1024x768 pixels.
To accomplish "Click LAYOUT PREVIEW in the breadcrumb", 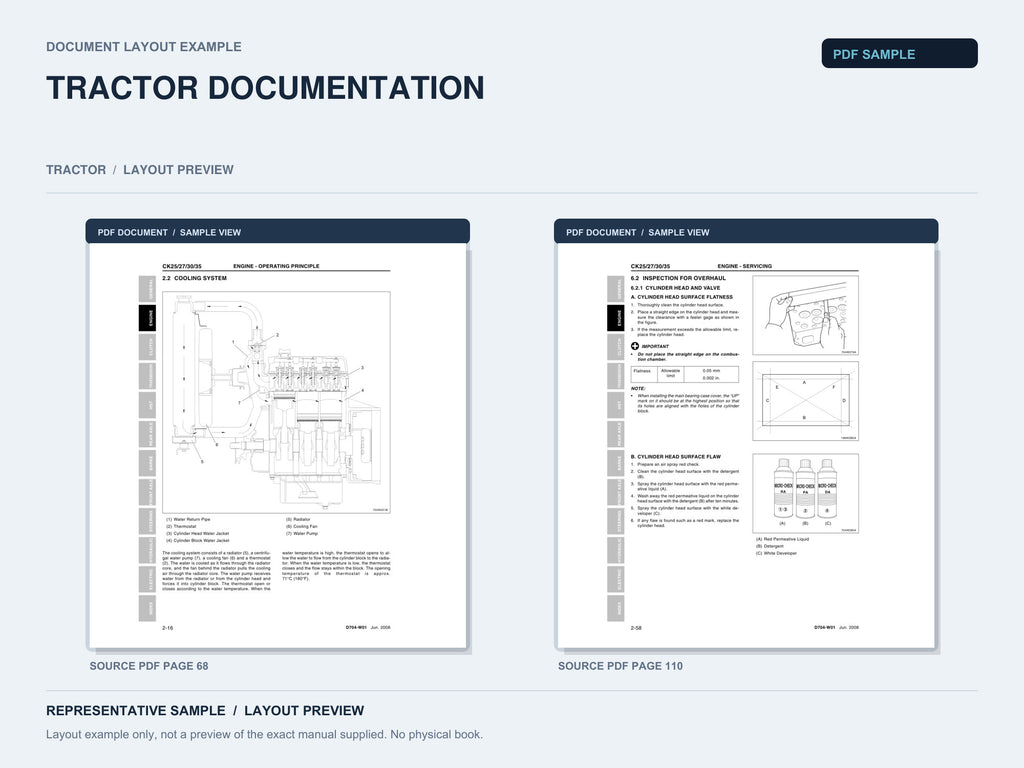I will pyautogui.click(x=178, y=170).
